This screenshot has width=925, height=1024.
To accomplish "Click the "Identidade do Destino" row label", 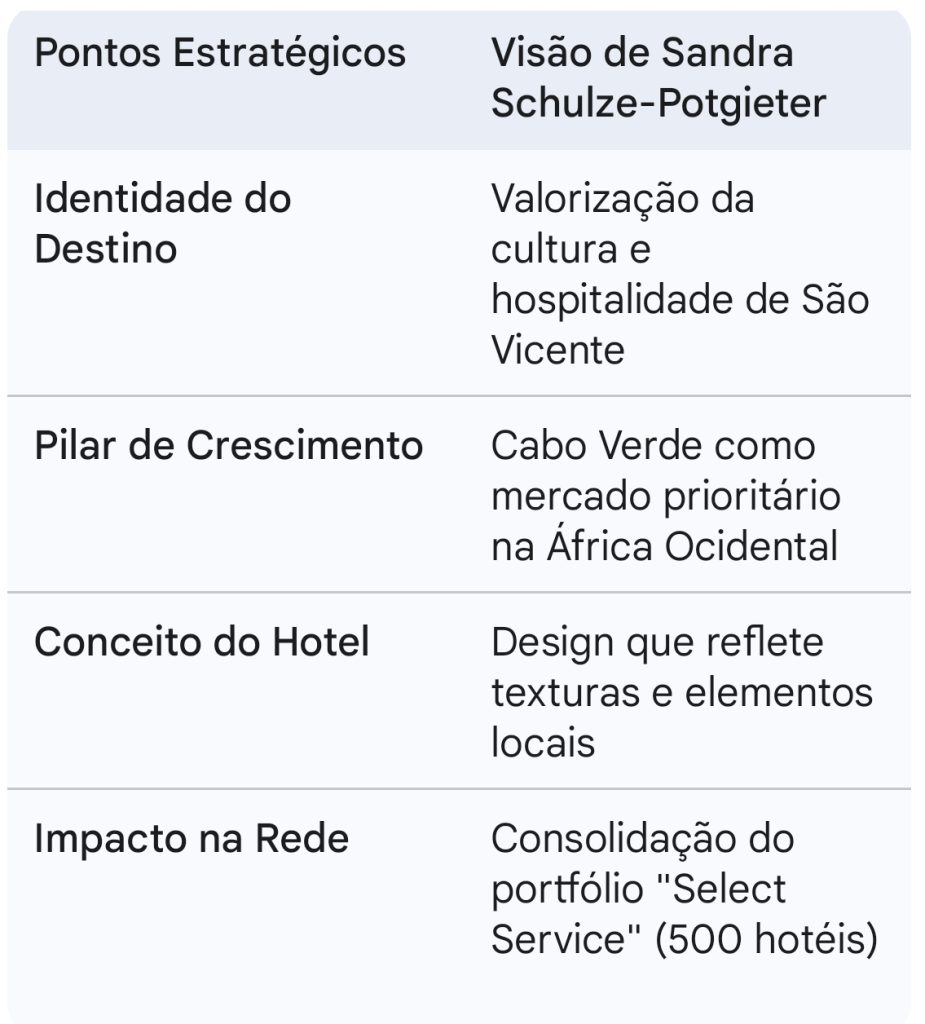I will pyautogui.click(x=162, y=223).
